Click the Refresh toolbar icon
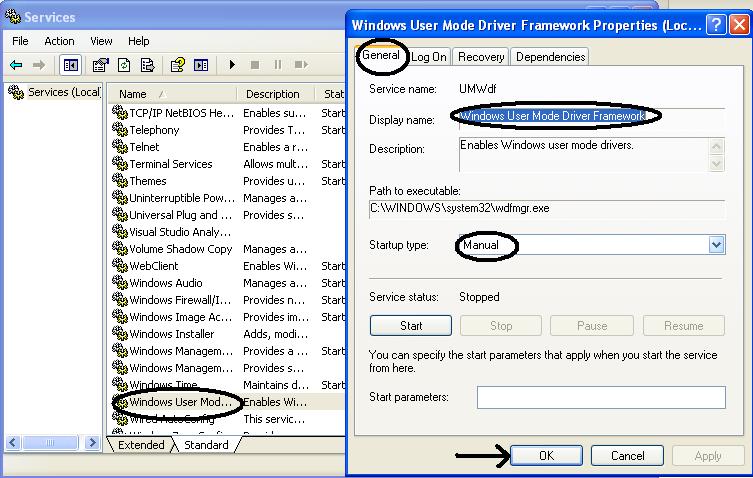Viewport: 753px width, 478px height. point(124,65)
